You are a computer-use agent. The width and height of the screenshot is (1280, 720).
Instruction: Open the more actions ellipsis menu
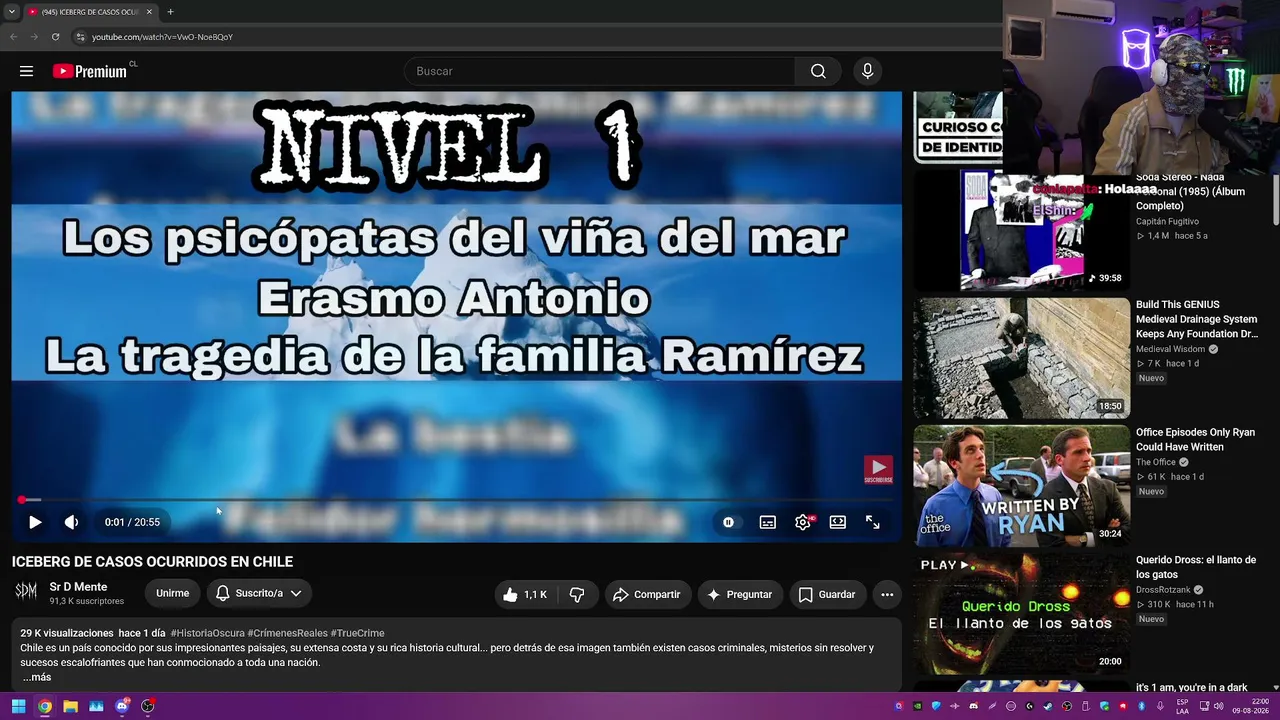tap(887, 594)
